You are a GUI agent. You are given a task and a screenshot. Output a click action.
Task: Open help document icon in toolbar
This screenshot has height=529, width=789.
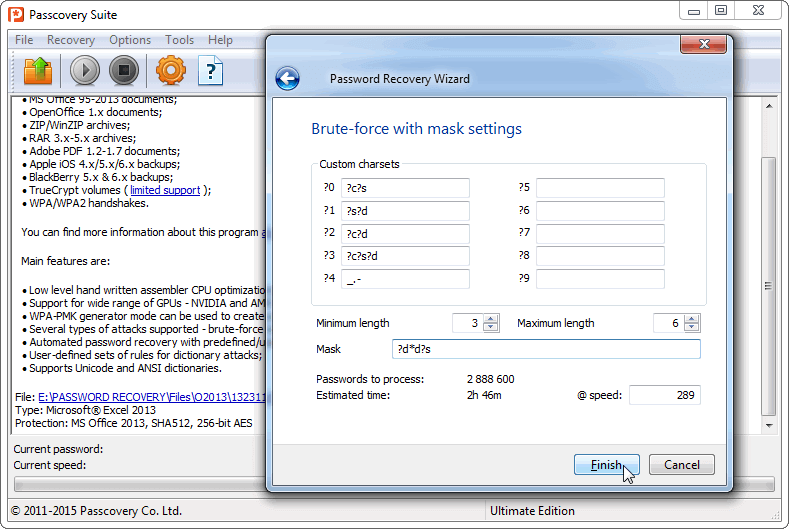coord(210,70)
